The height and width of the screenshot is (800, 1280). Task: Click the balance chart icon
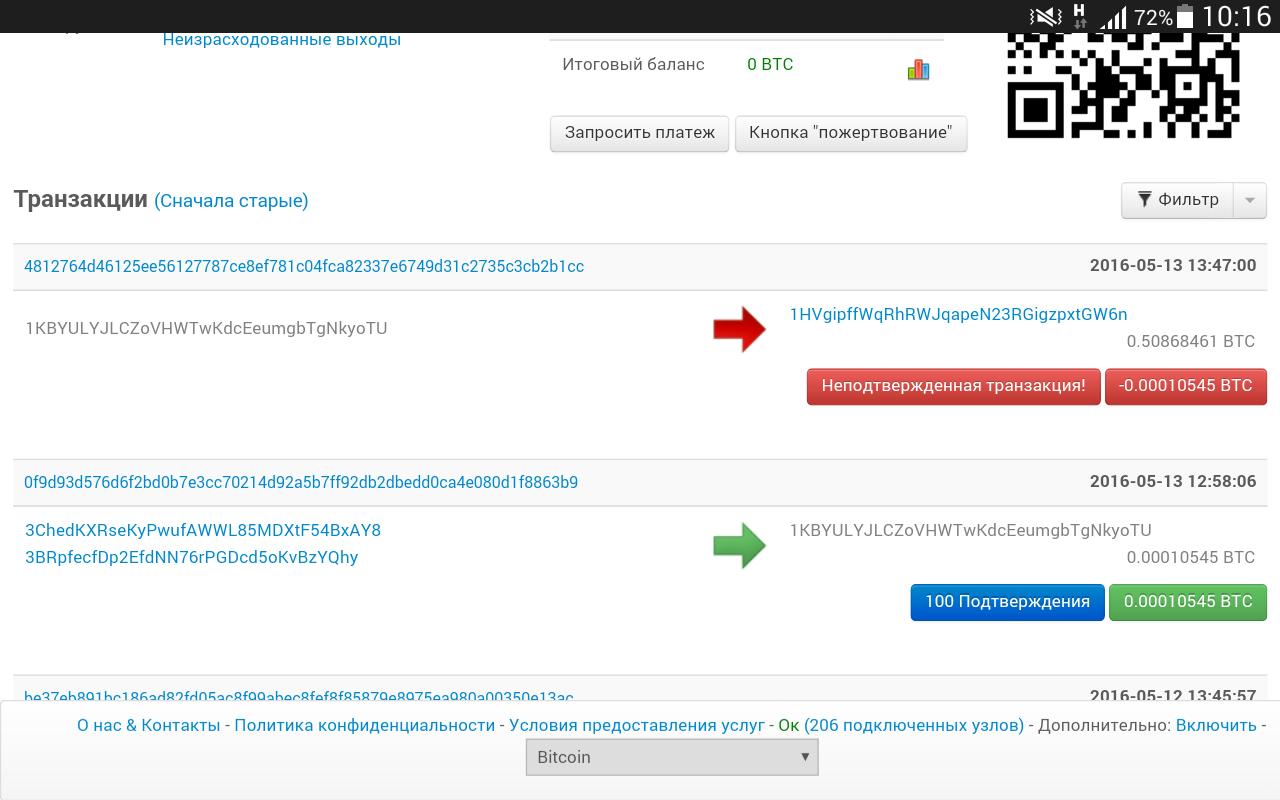(x=918, y=70)
